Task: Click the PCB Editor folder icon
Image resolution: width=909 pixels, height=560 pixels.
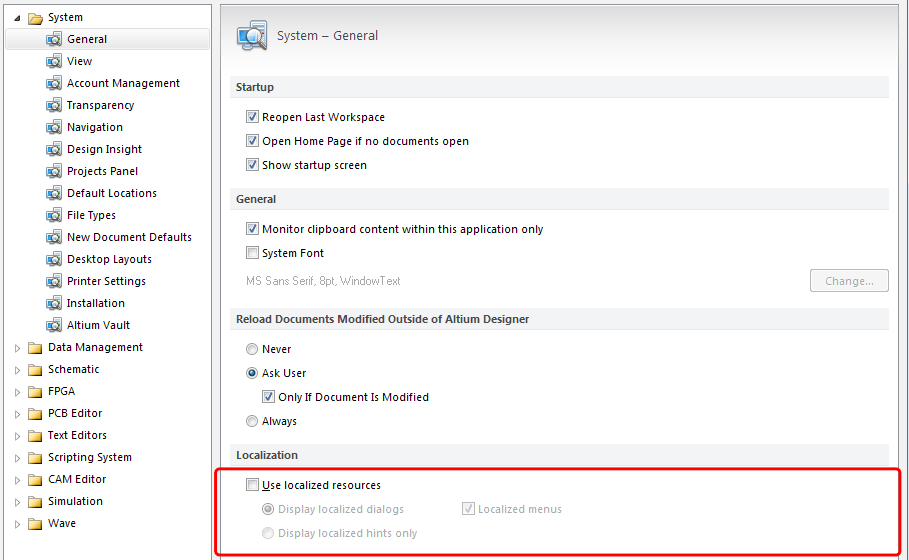Action: [35, 413]
